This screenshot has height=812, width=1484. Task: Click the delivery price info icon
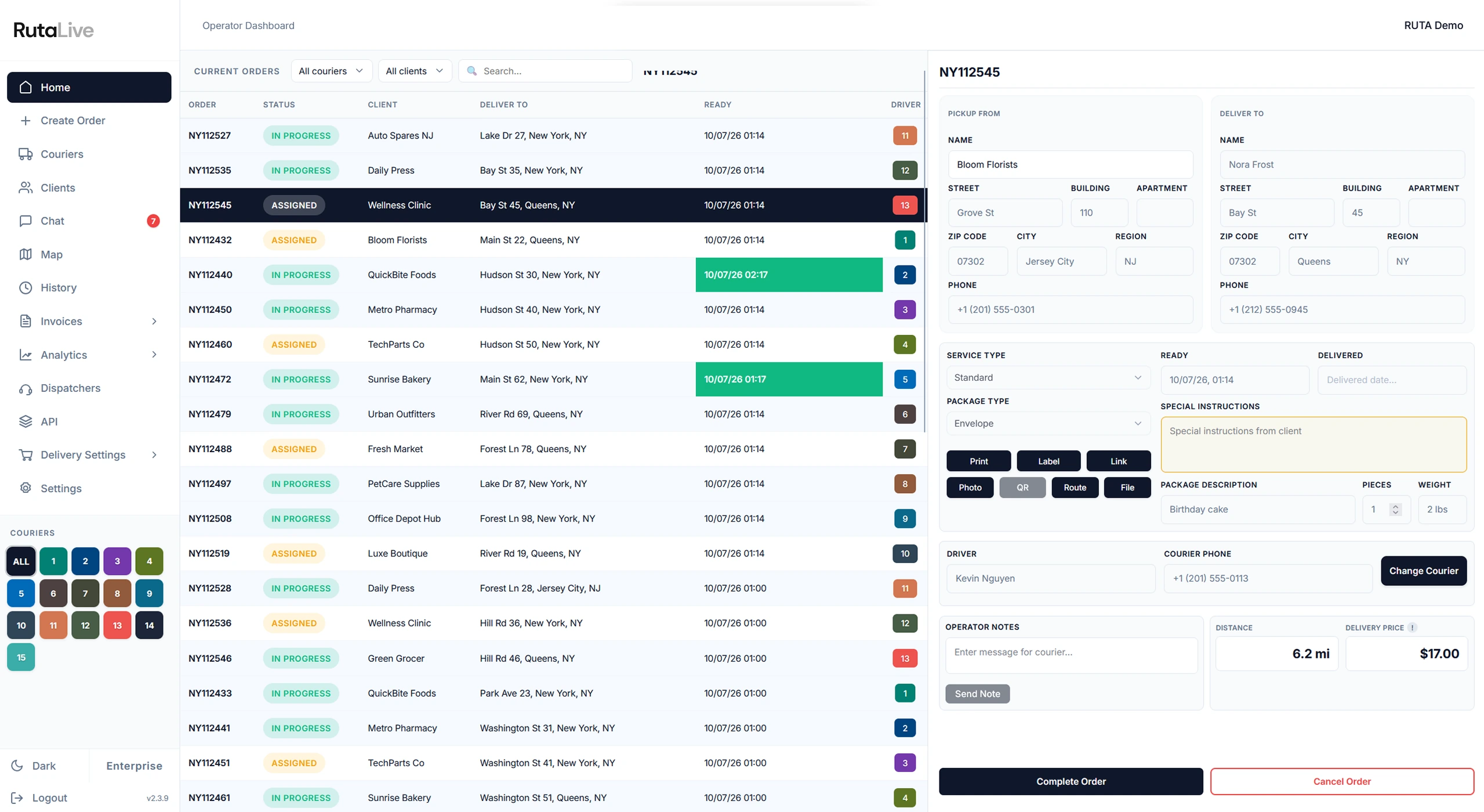(1413, 628)
